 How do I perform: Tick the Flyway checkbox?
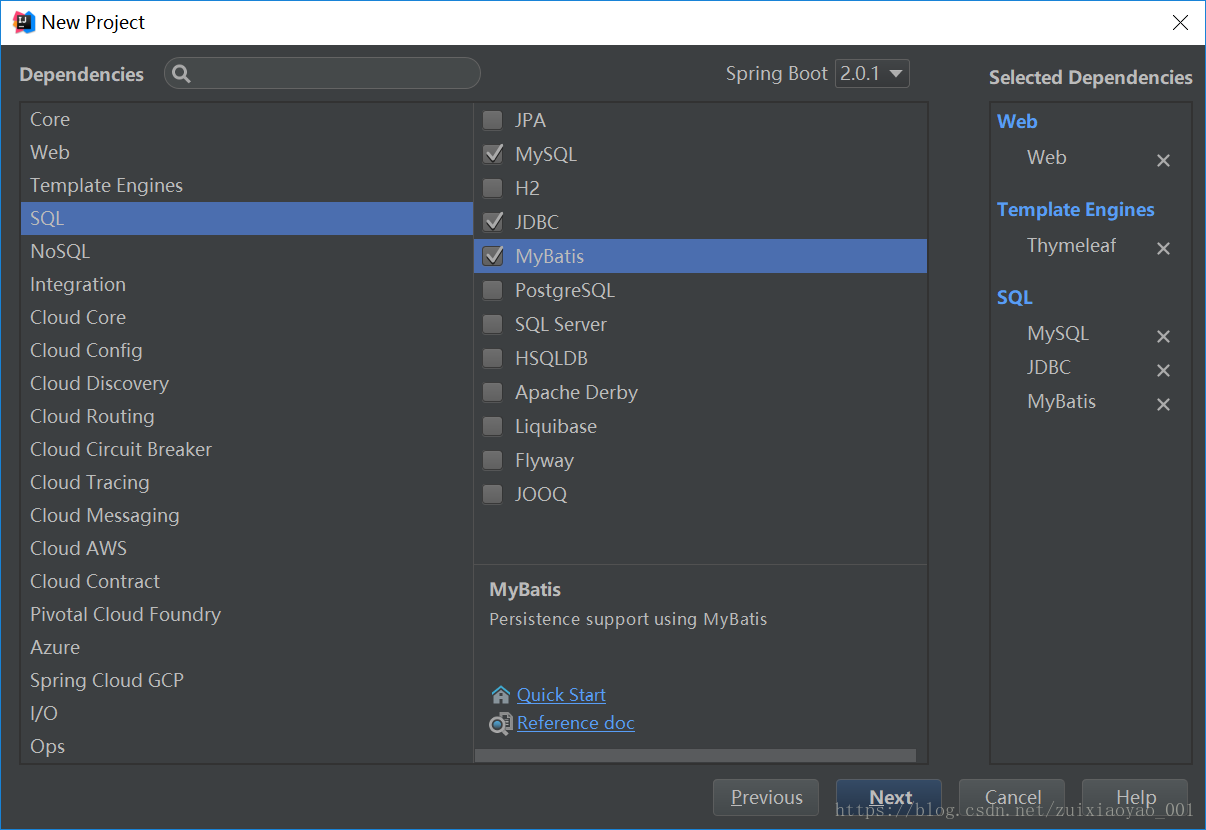[x=493, y=460]
